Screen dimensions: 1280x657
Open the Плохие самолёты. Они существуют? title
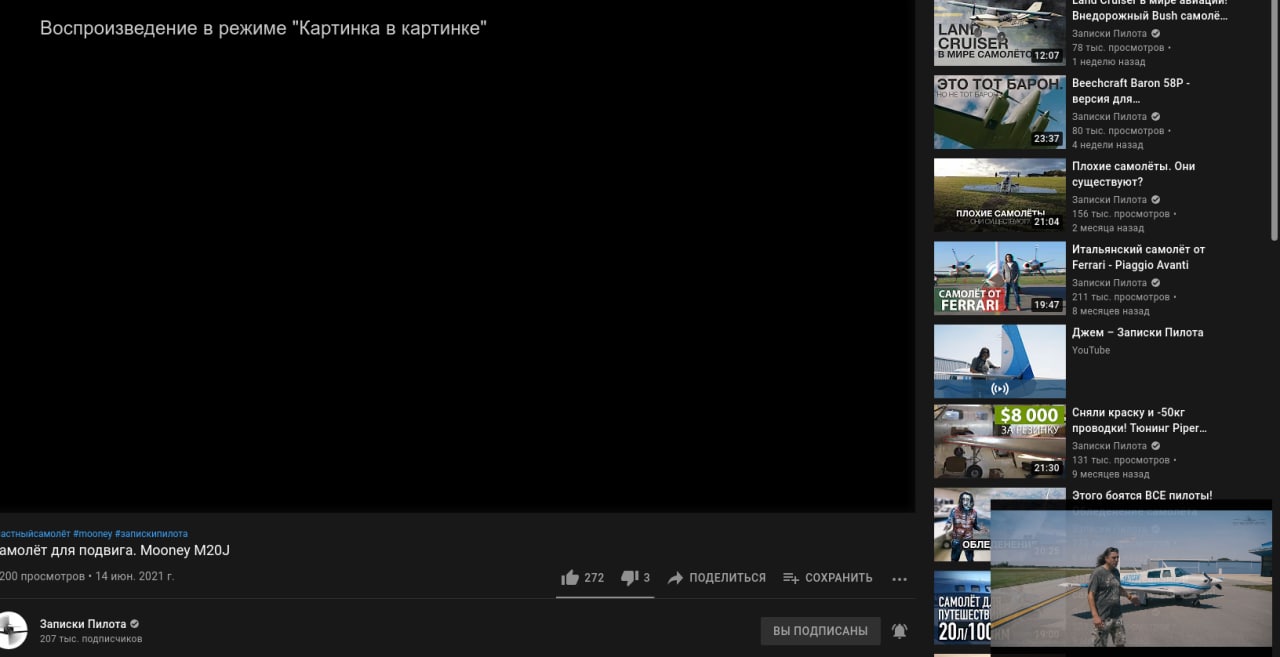coord(1133,174)
